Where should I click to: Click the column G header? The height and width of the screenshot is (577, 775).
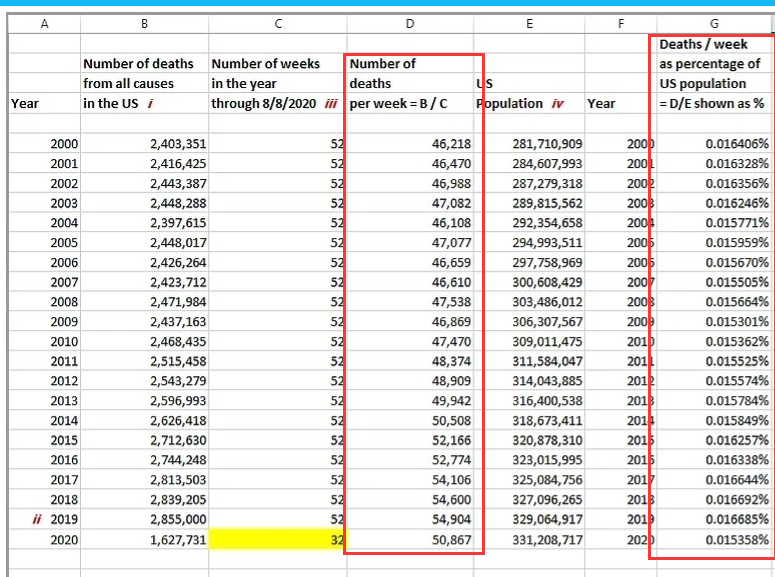(714, 23)
